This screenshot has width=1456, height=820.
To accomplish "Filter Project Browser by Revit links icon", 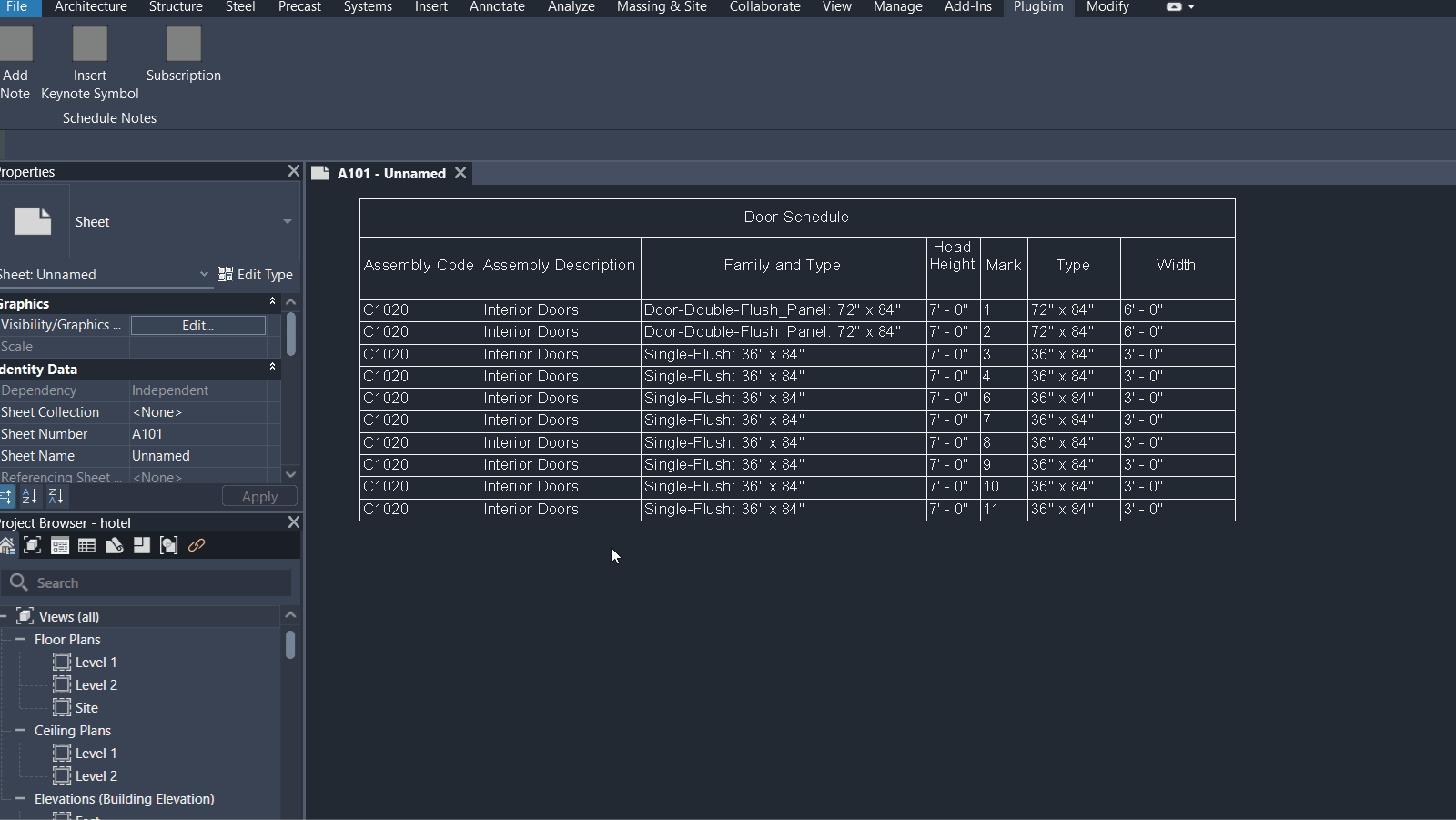I will pos(197,545).
